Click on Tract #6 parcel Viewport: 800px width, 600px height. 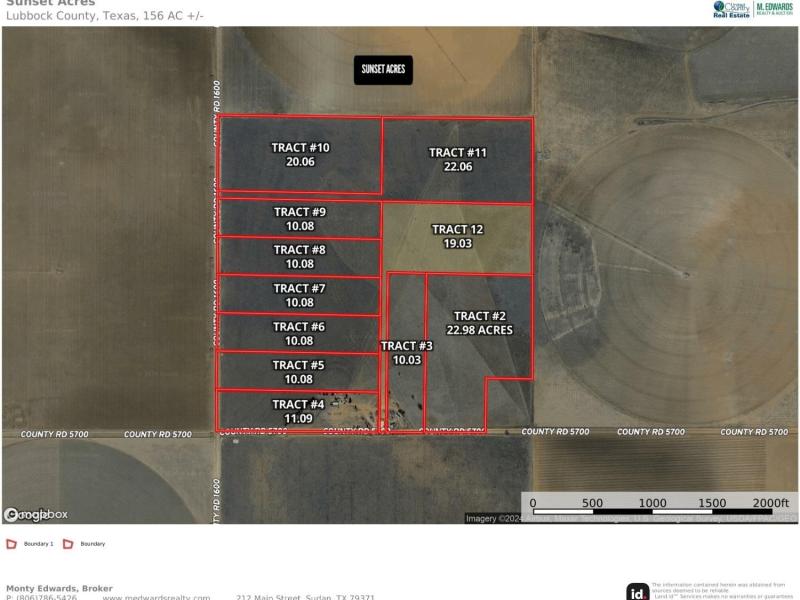click(298, 333)
